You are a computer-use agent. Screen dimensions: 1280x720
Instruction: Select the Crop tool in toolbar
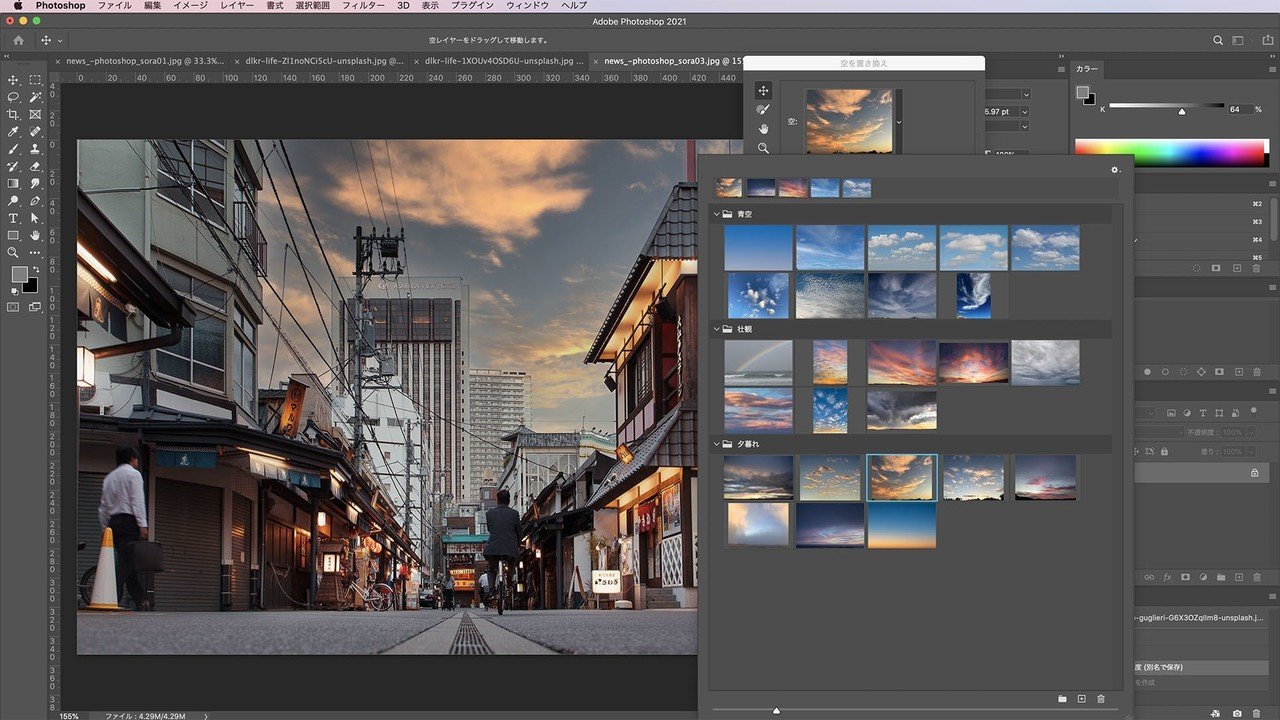pos(14,114)
